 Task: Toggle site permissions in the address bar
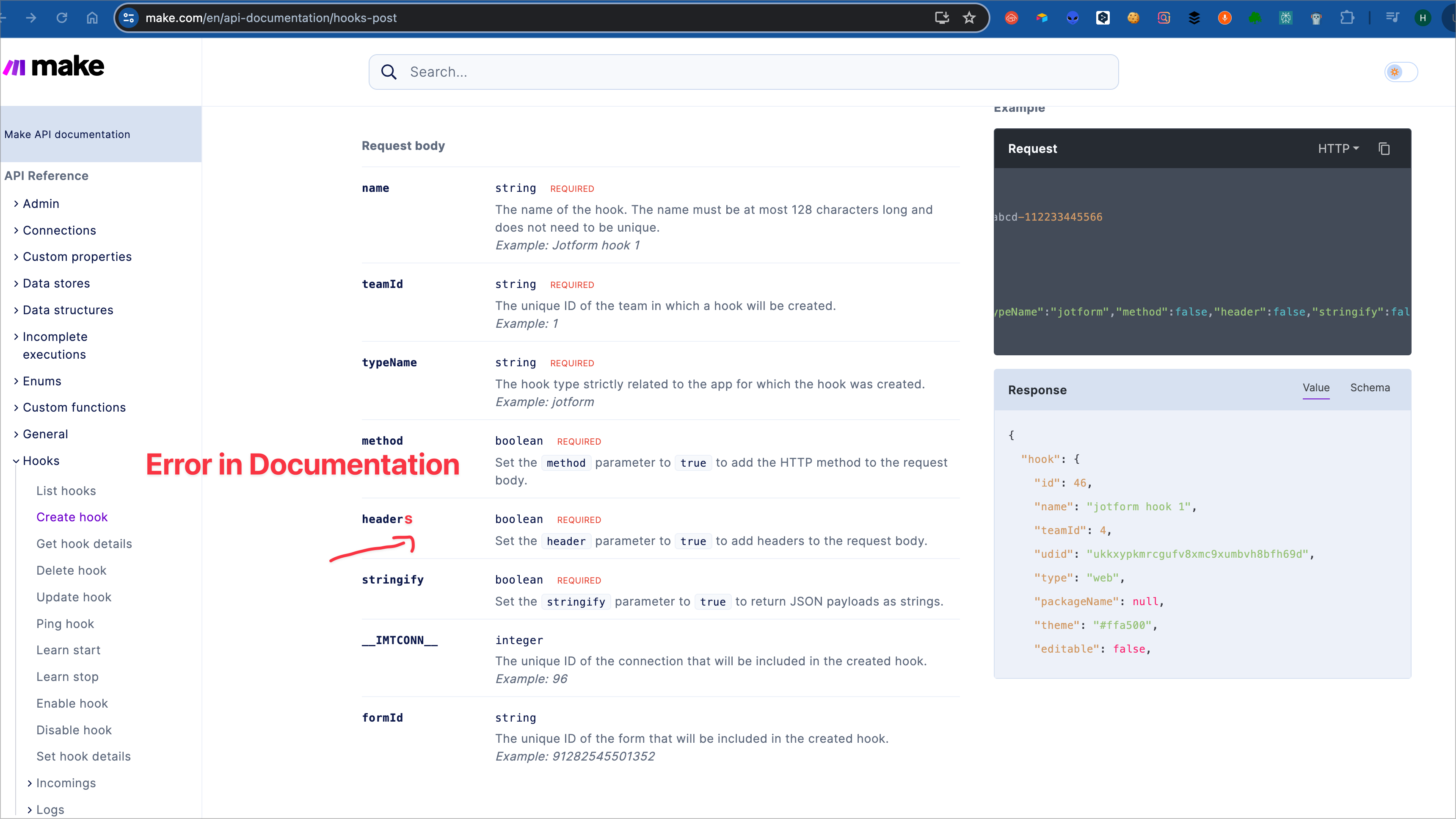[128, 17]
